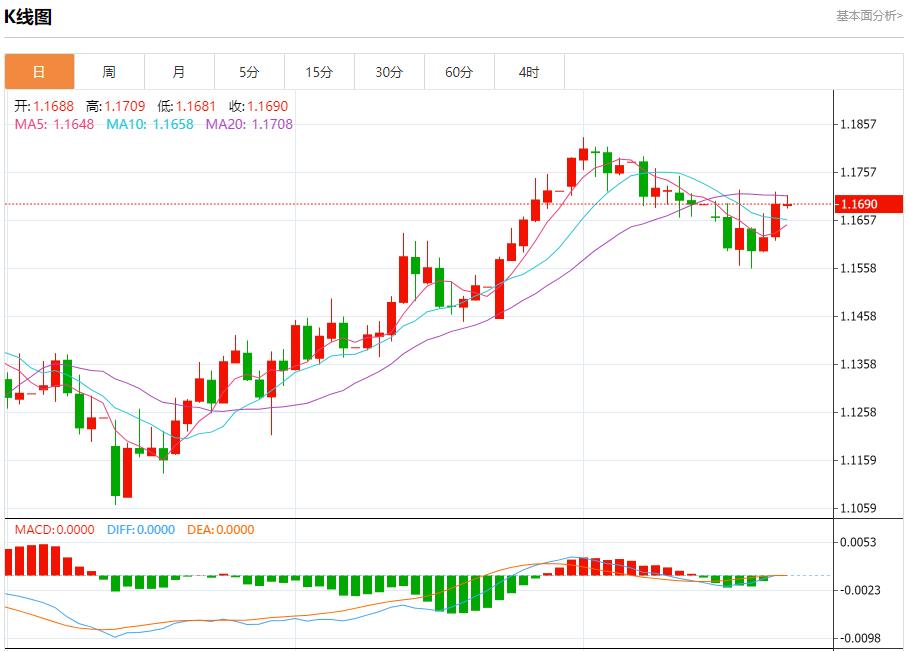The width and height of the screenshot is (908, 651).
Task: Open the 4时 four-hour chart
Action: pos(528,71)
